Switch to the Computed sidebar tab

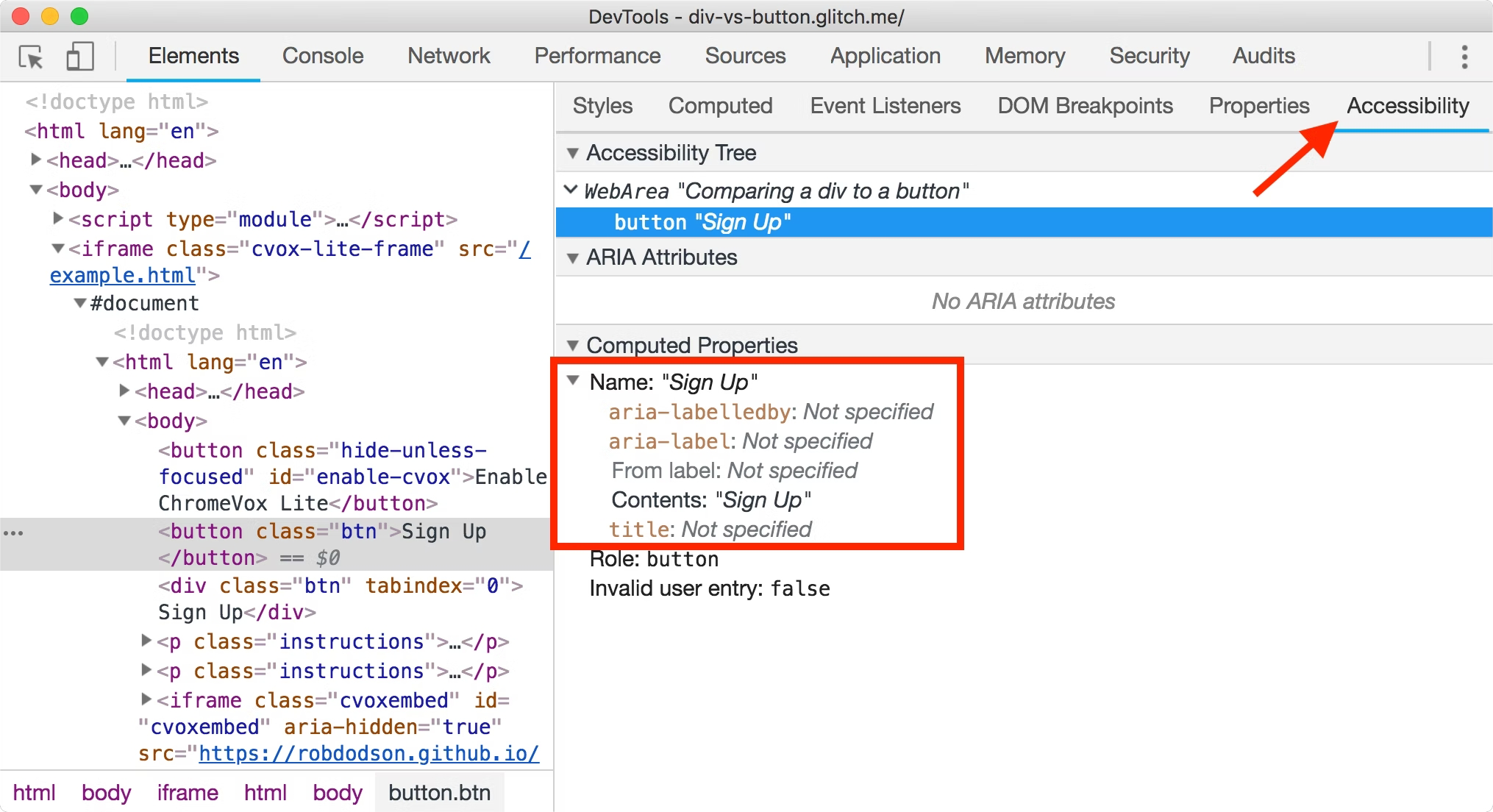720,106
